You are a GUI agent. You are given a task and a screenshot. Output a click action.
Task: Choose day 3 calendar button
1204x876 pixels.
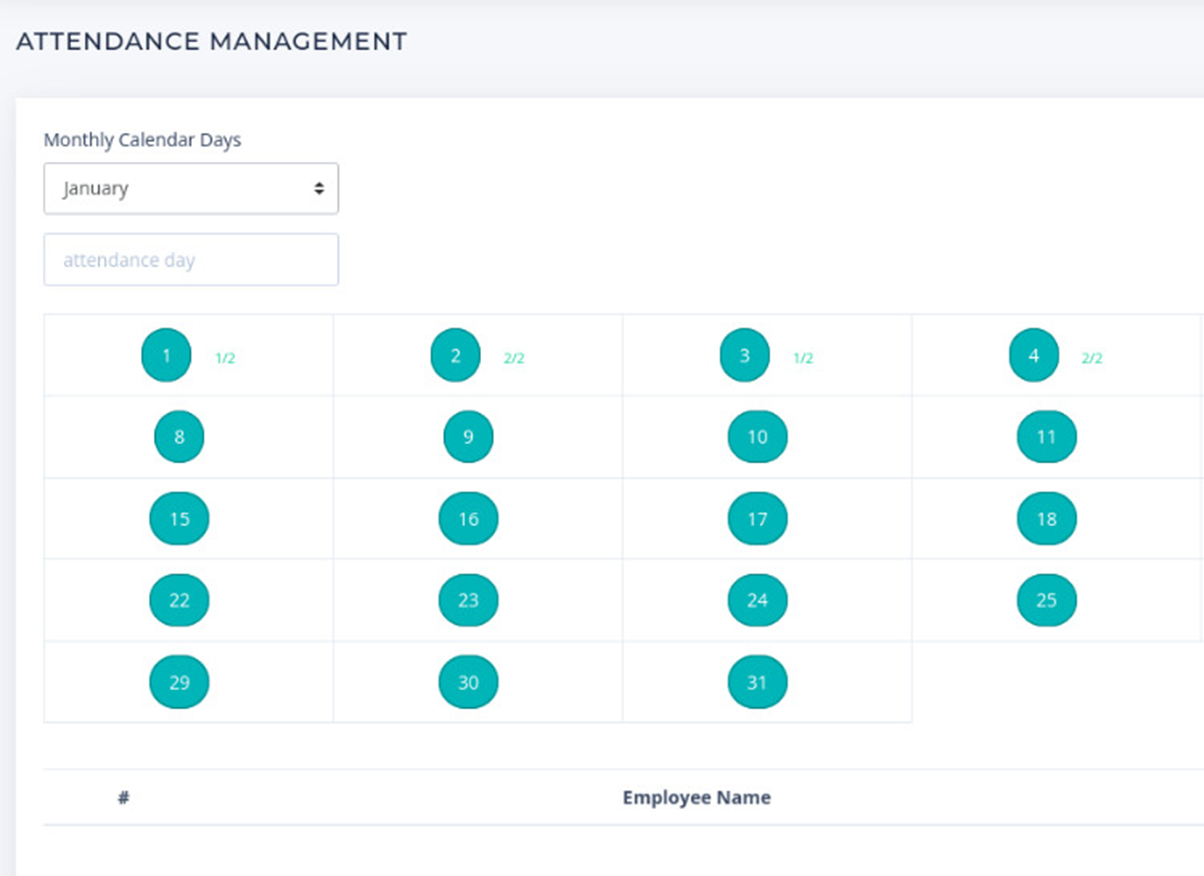coord(744,355)
